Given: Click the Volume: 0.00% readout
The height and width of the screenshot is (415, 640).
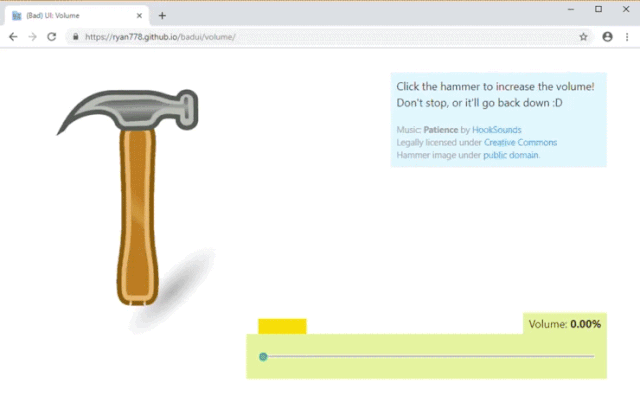Looking at the screenshot, I should click(x=564, y=324).
